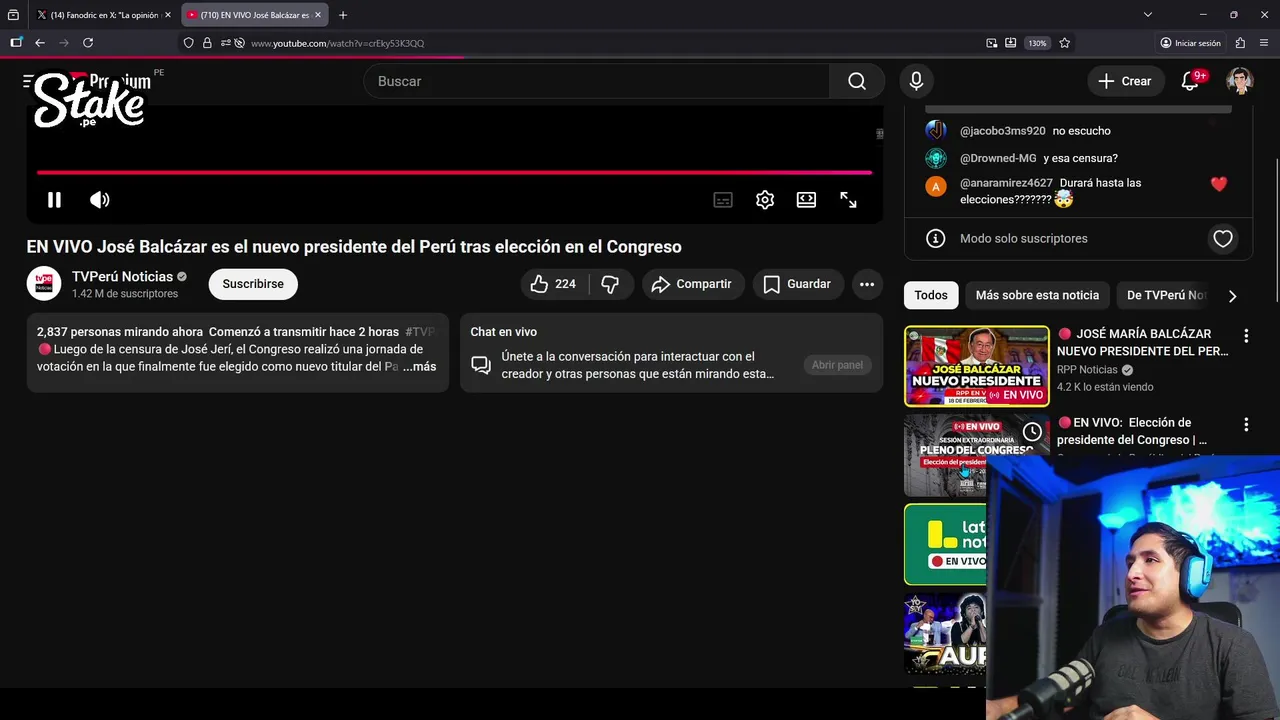Open the Latina Noticias EN VIVO thumbnail

(x=945, y=545)
